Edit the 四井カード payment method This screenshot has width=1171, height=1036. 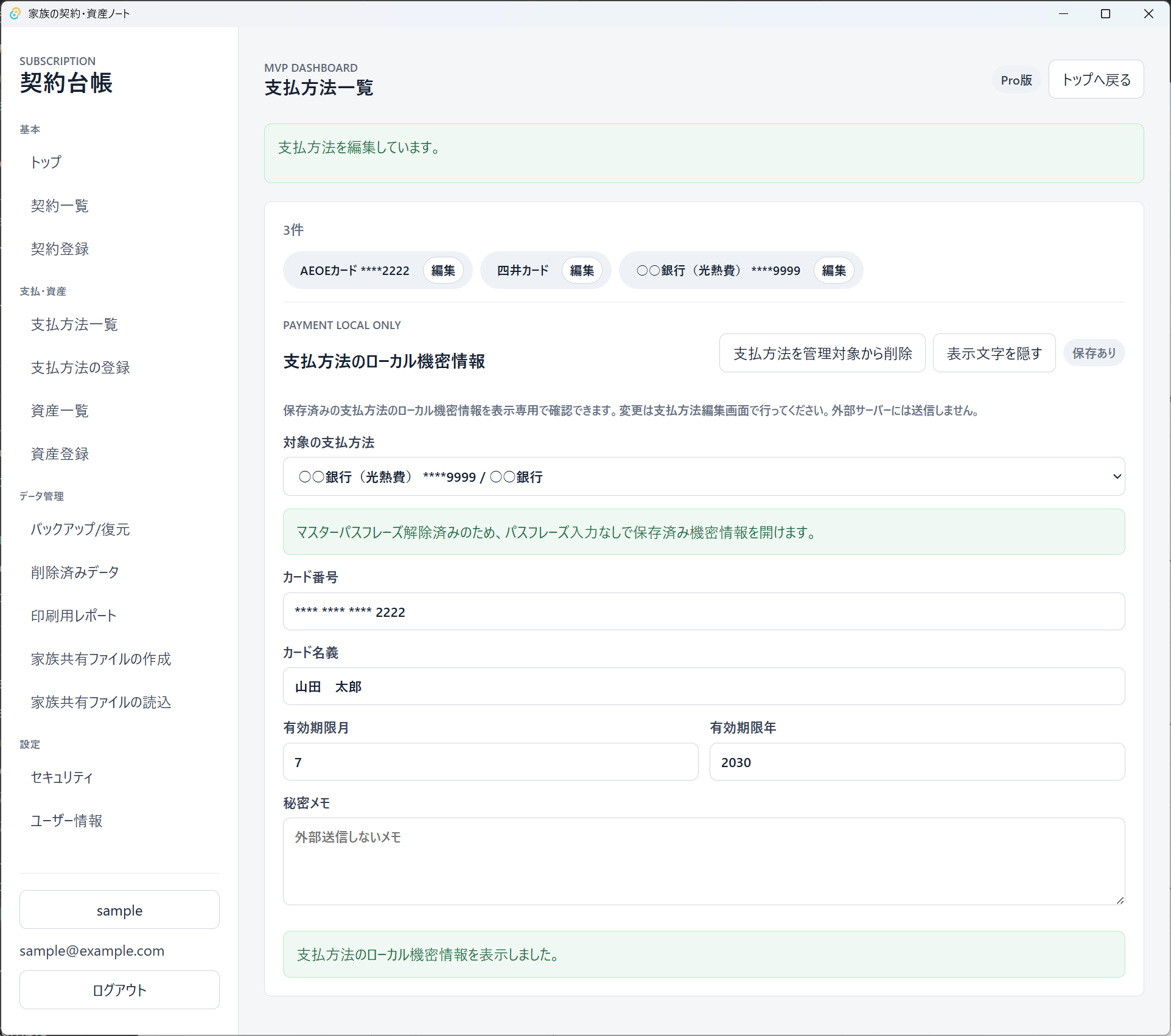tap(582, 271)
